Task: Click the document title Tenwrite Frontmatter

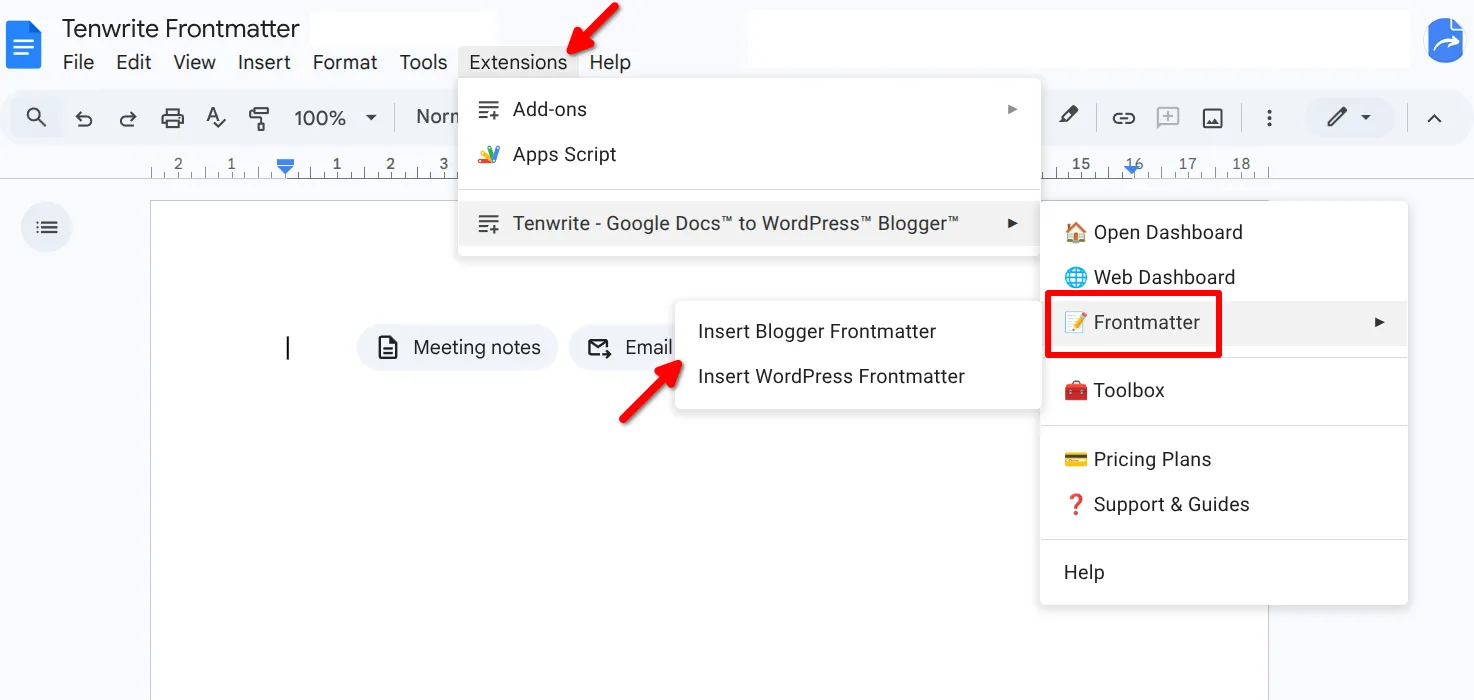Action: 180,28
